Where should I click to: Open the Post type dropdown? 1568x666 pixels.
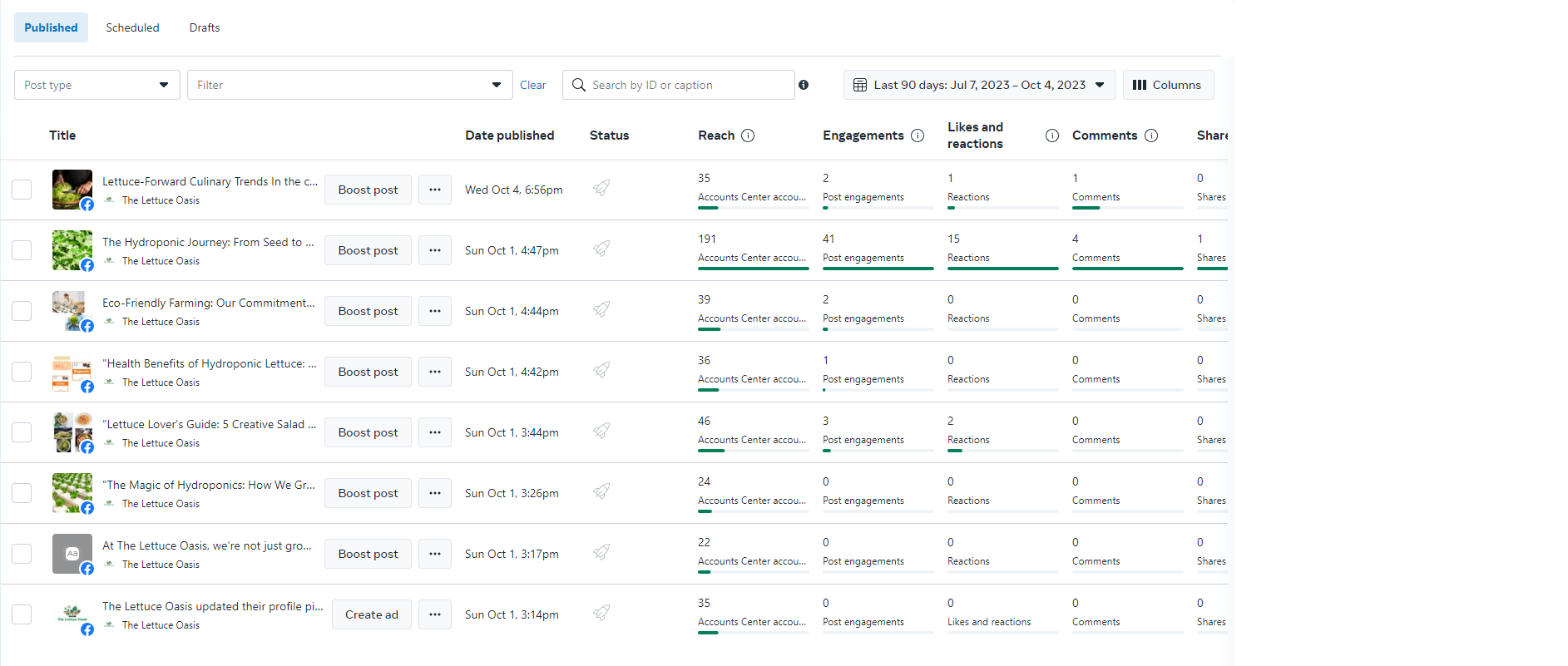coord(97,85)
